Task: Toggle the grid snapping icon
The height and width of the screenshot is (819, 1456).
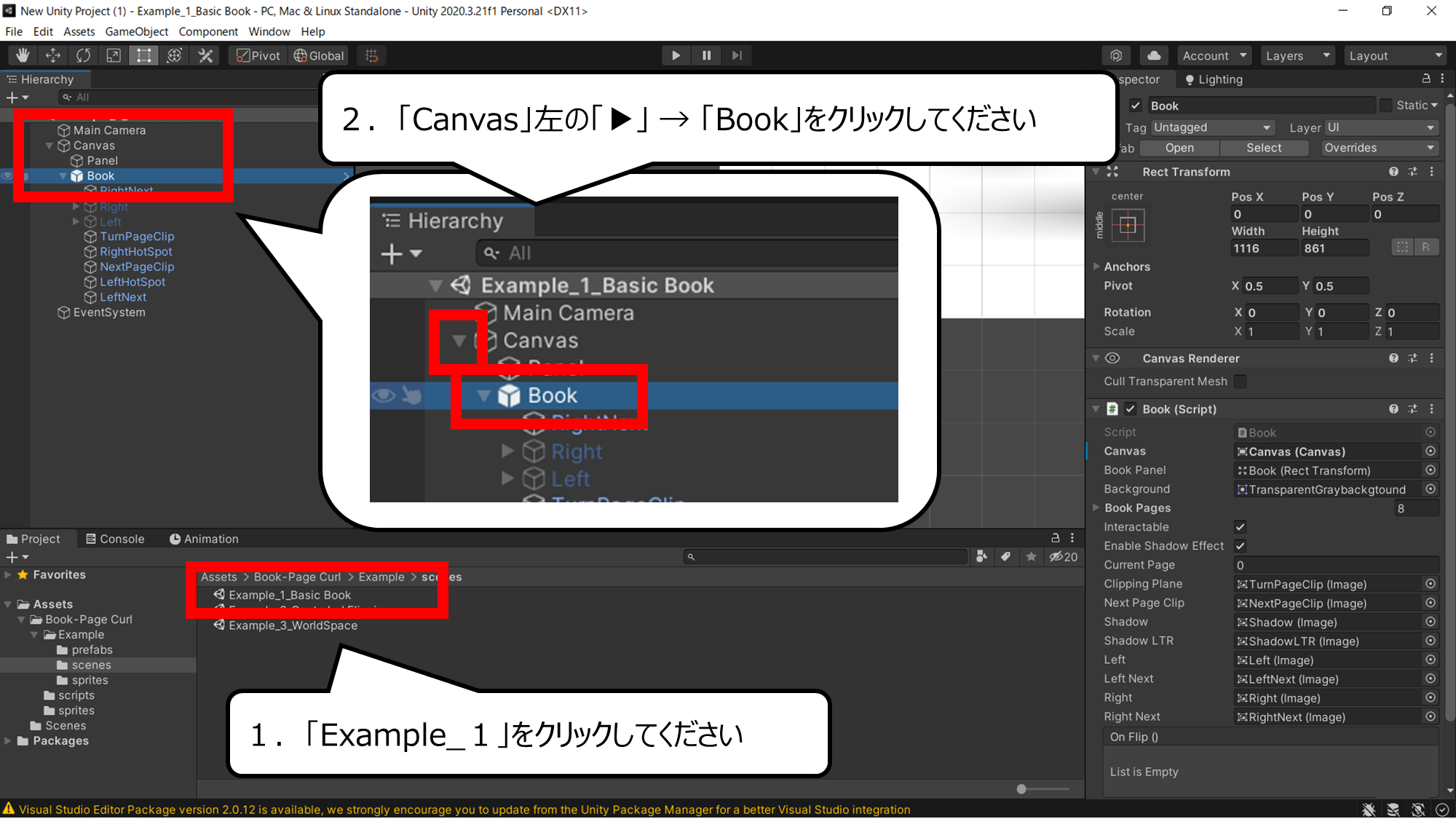Action: click(371, 55)
